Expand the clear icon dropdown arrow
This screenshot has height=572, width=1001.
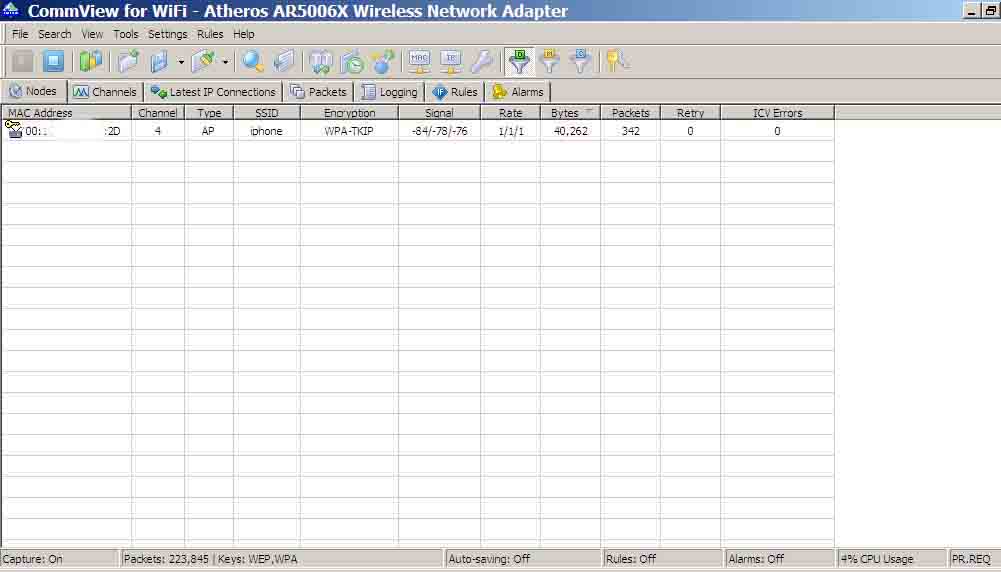point(225,62)
